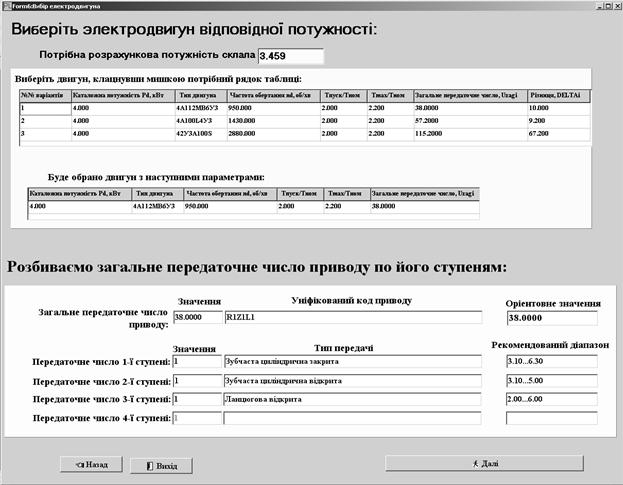The image size is (623, 485).
Task: Click recommended range field 3.10...5.00
Action: point(552,381)
